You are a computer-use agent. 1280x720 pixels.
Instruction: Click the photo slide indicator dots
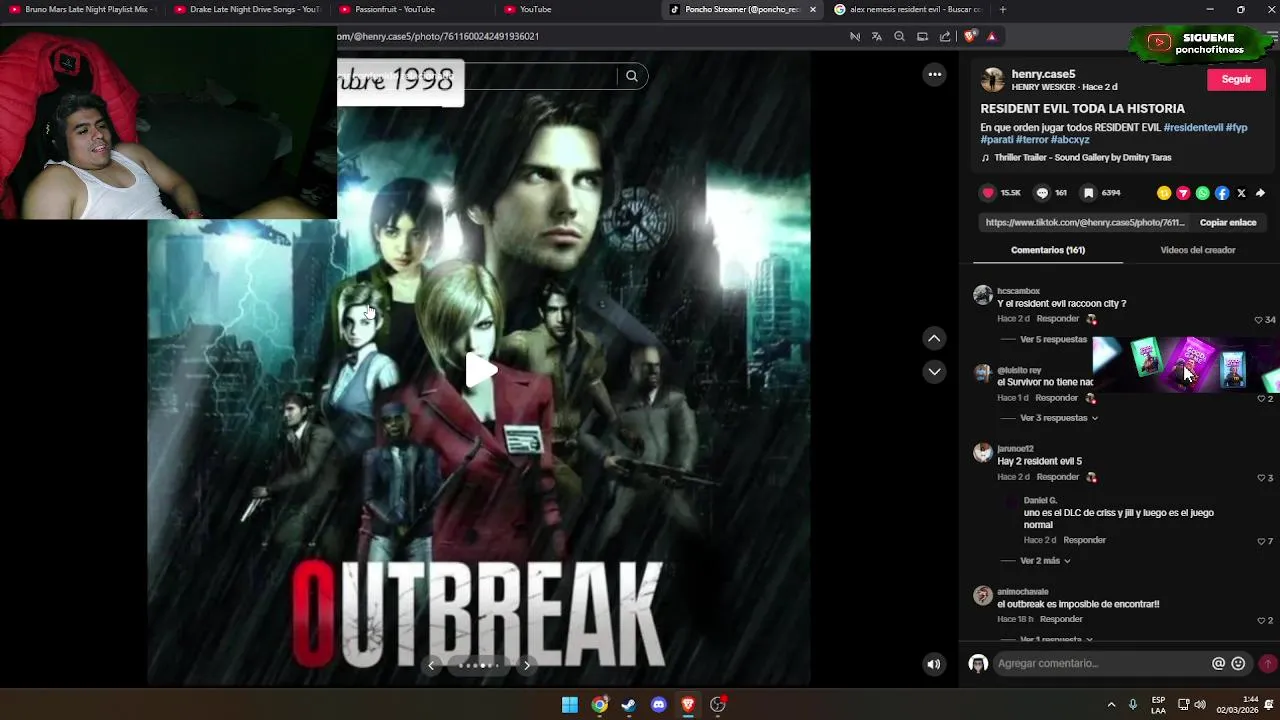coord(479,665)
